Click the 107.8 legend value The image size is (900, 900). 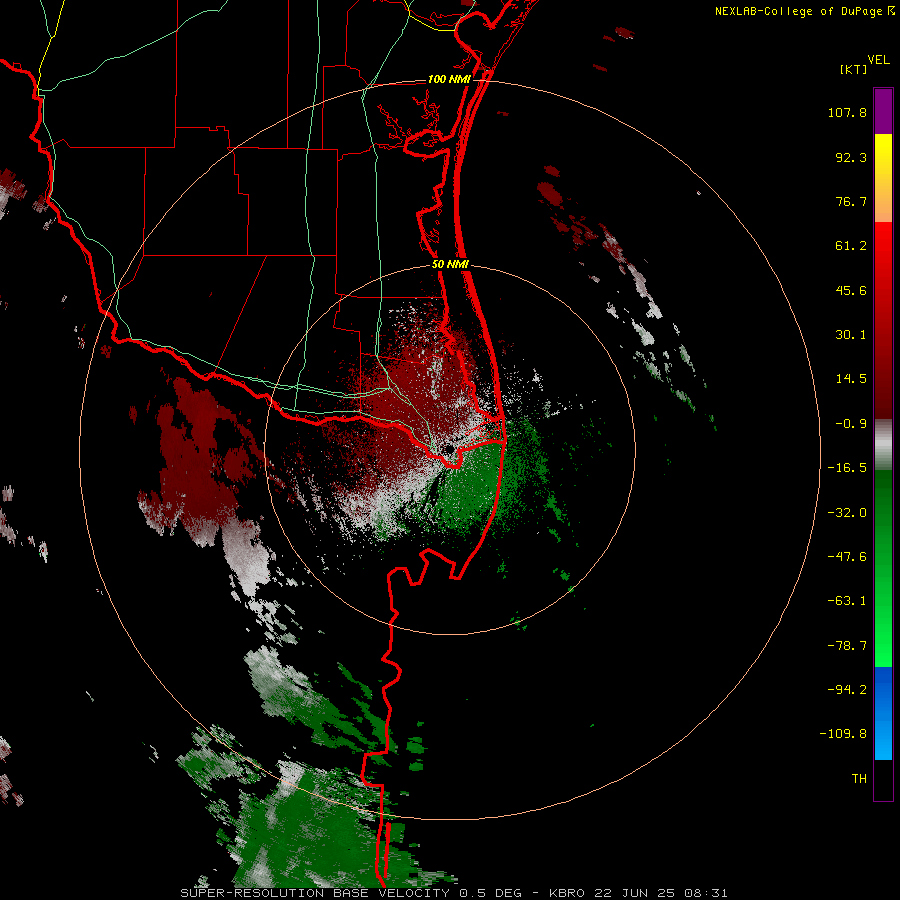coord(847,112)
